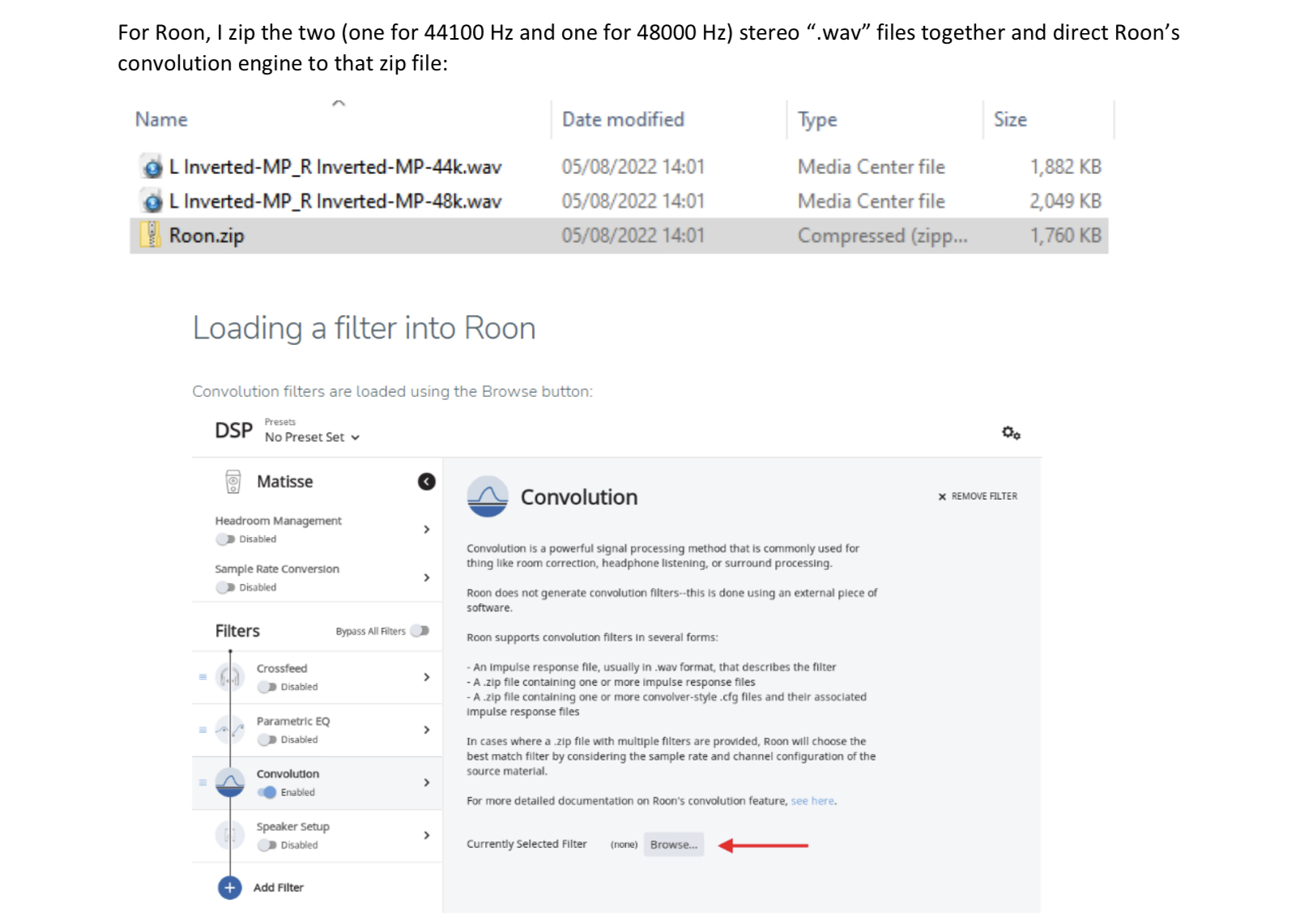The width and height of the screenshot is (1291, 924).
Task: Click the (none) selected filter value
Action: pos(624,845)
